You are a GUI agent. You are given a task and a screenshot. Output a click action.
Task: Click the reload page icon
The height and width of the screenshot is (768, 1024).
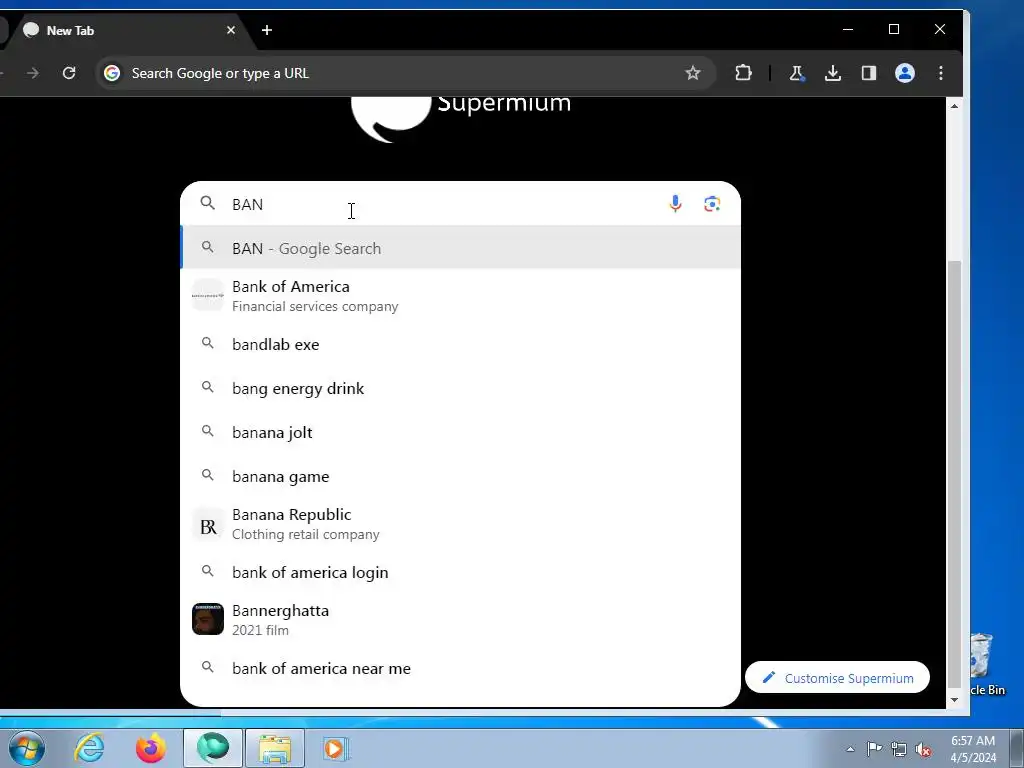pyautogui.click(x=69, y=73)
